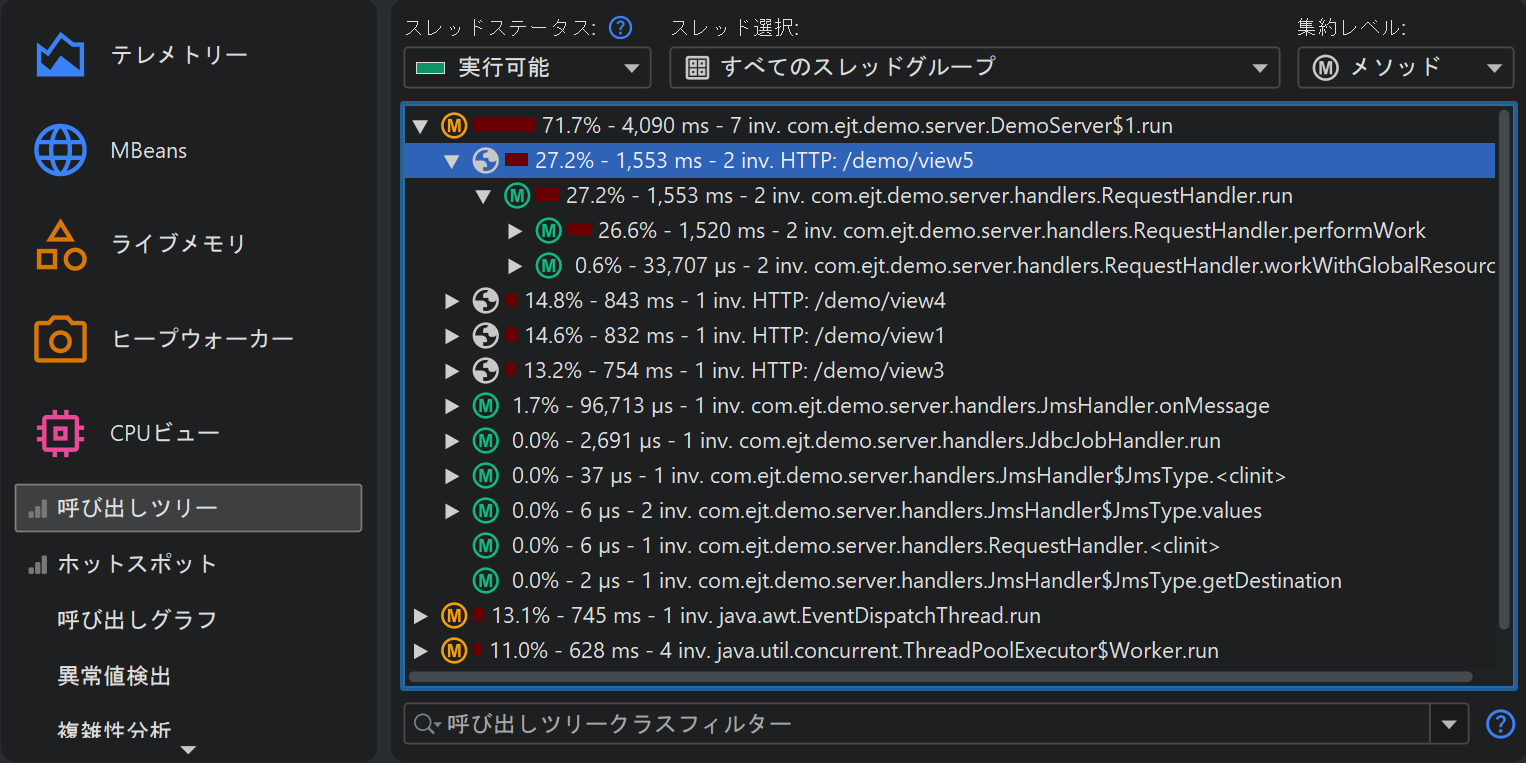
Task: Select the CPUビュー chip icon
Action: (x=60, y=433)
